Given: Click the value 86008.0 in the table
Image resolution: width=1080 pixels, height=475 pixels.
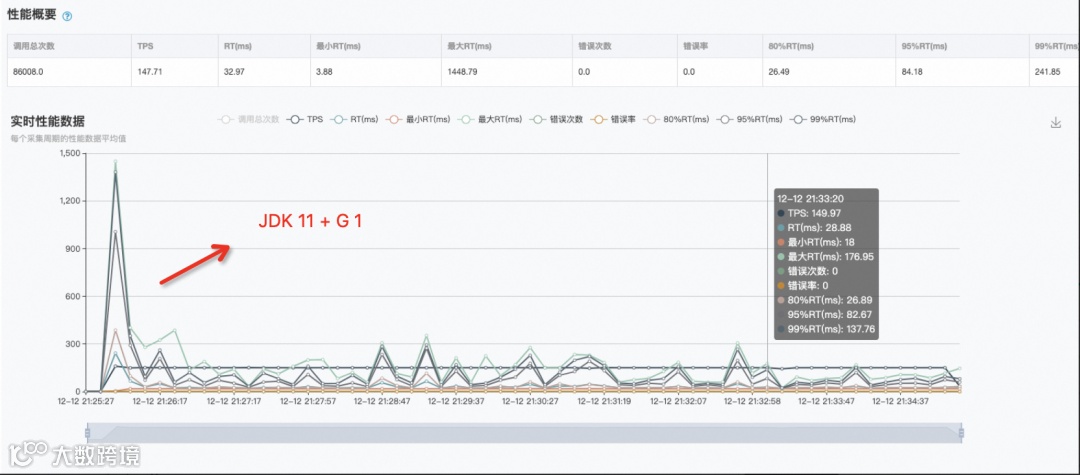Looking at the screenshot, I should [28, 71].
